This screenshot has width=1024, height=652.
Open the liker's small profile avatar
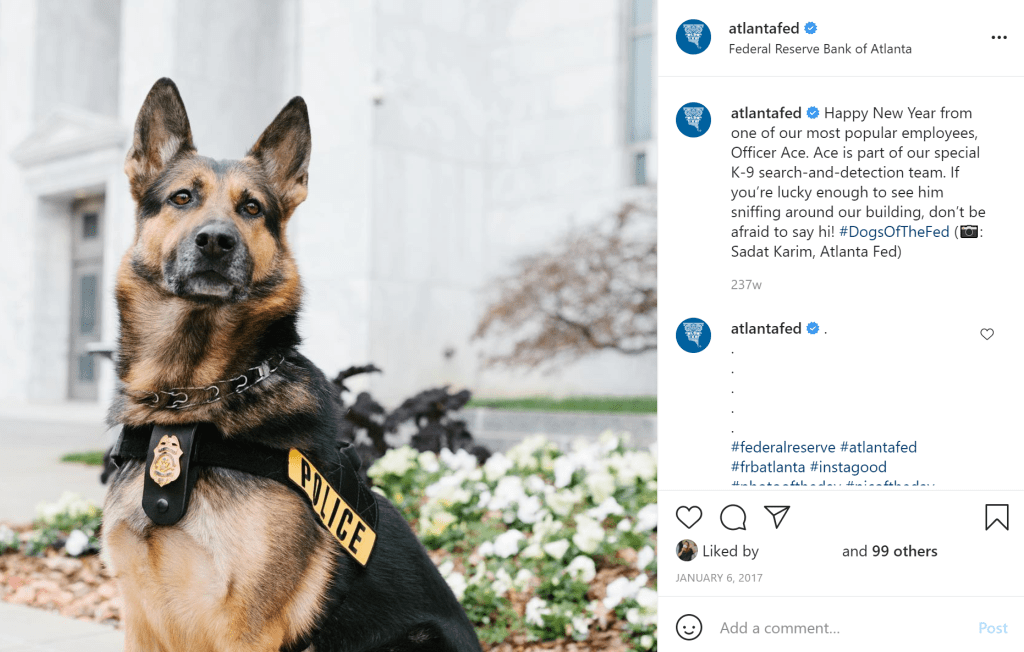click(x=686, y=550)
